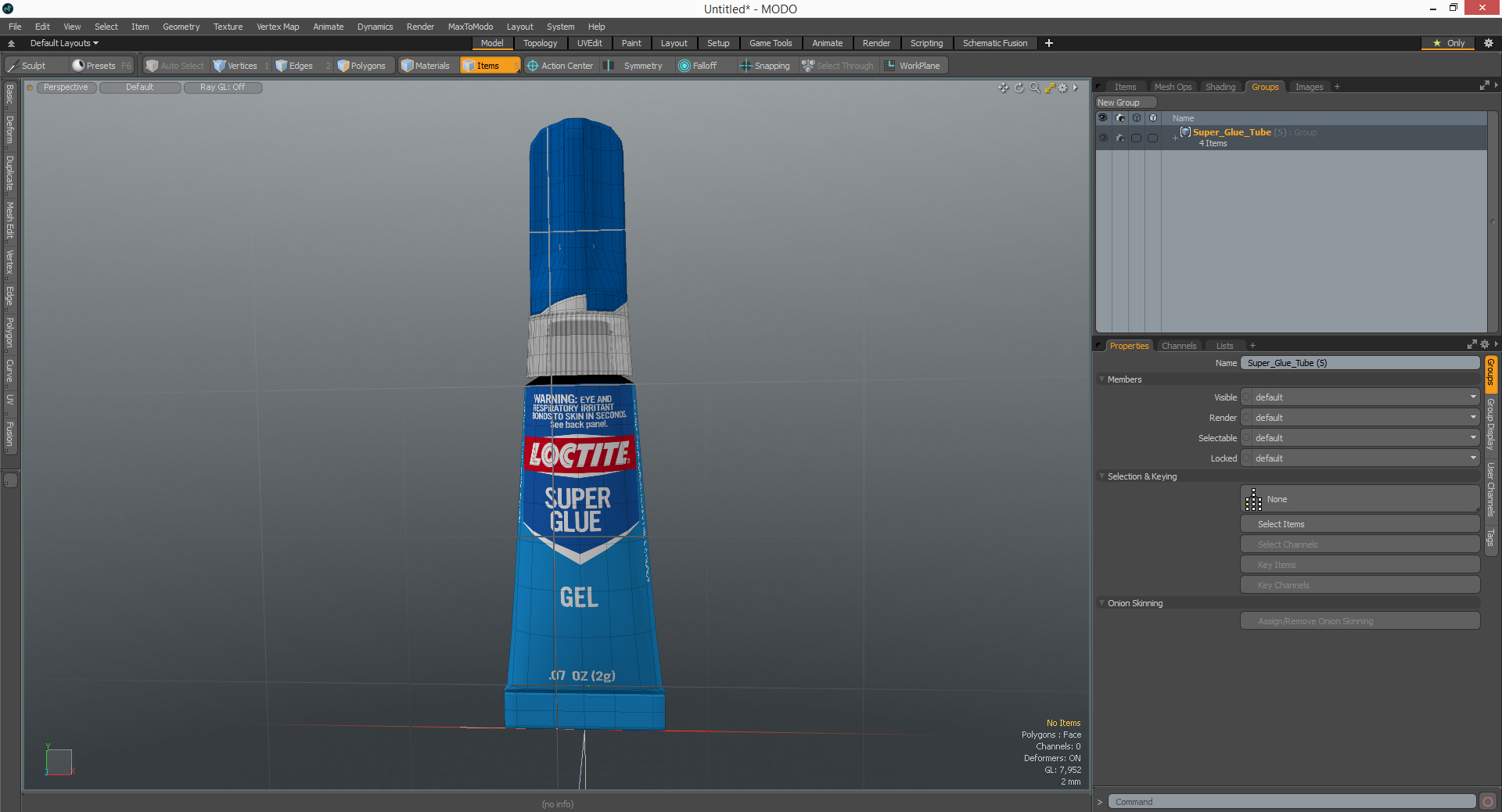Click the Select Items button
Image resolution: width=1502 pixels, height=812 pixels.
coord(1360,524)
